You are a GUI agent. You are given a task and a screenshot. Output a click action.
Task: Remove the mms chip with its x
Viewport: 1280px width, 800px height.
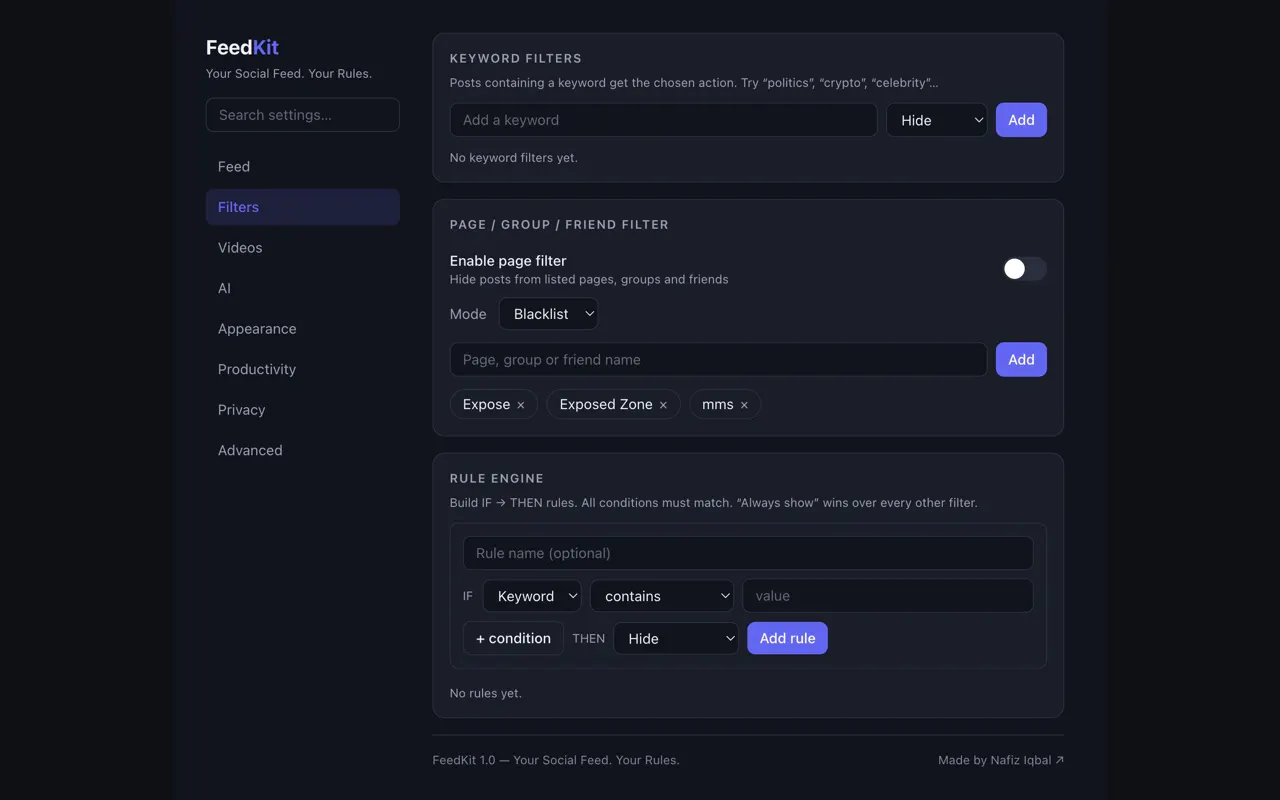(744, 405)
